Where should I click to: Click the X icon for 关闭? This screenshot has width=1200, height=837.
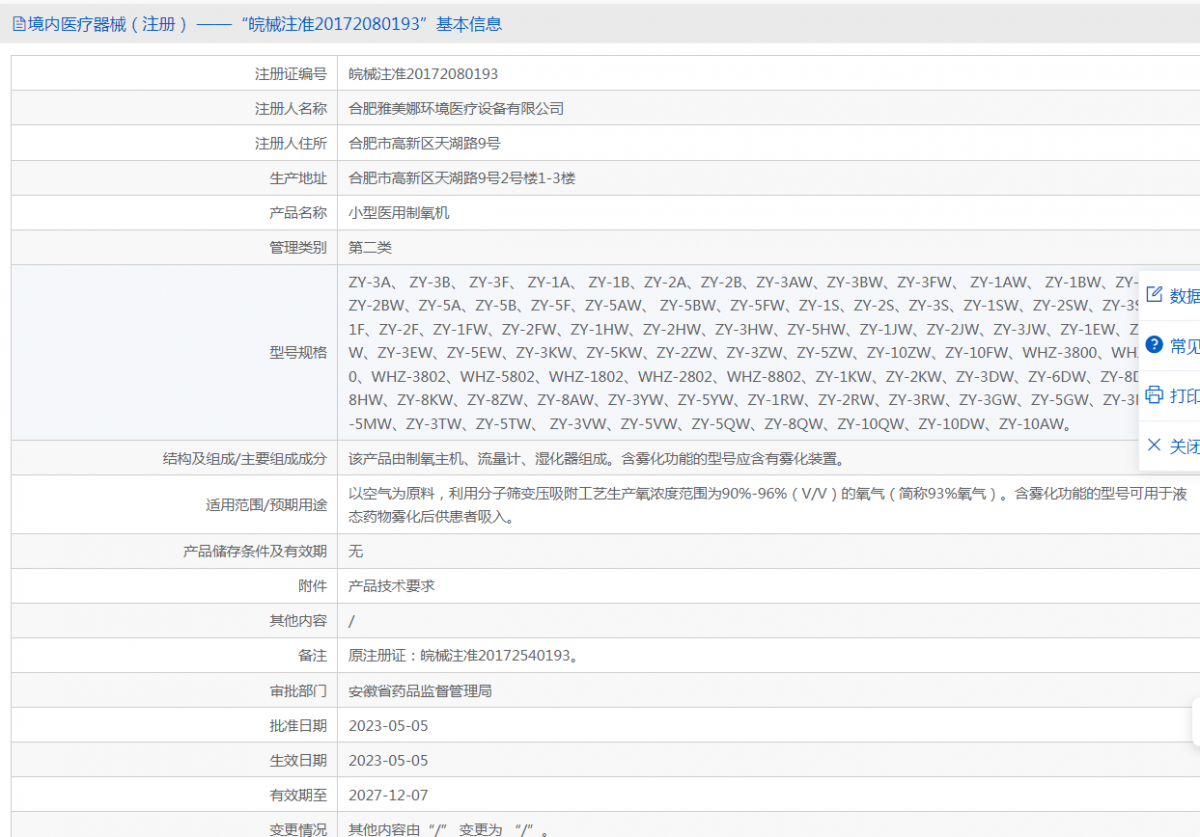[x=1154, y=445]
